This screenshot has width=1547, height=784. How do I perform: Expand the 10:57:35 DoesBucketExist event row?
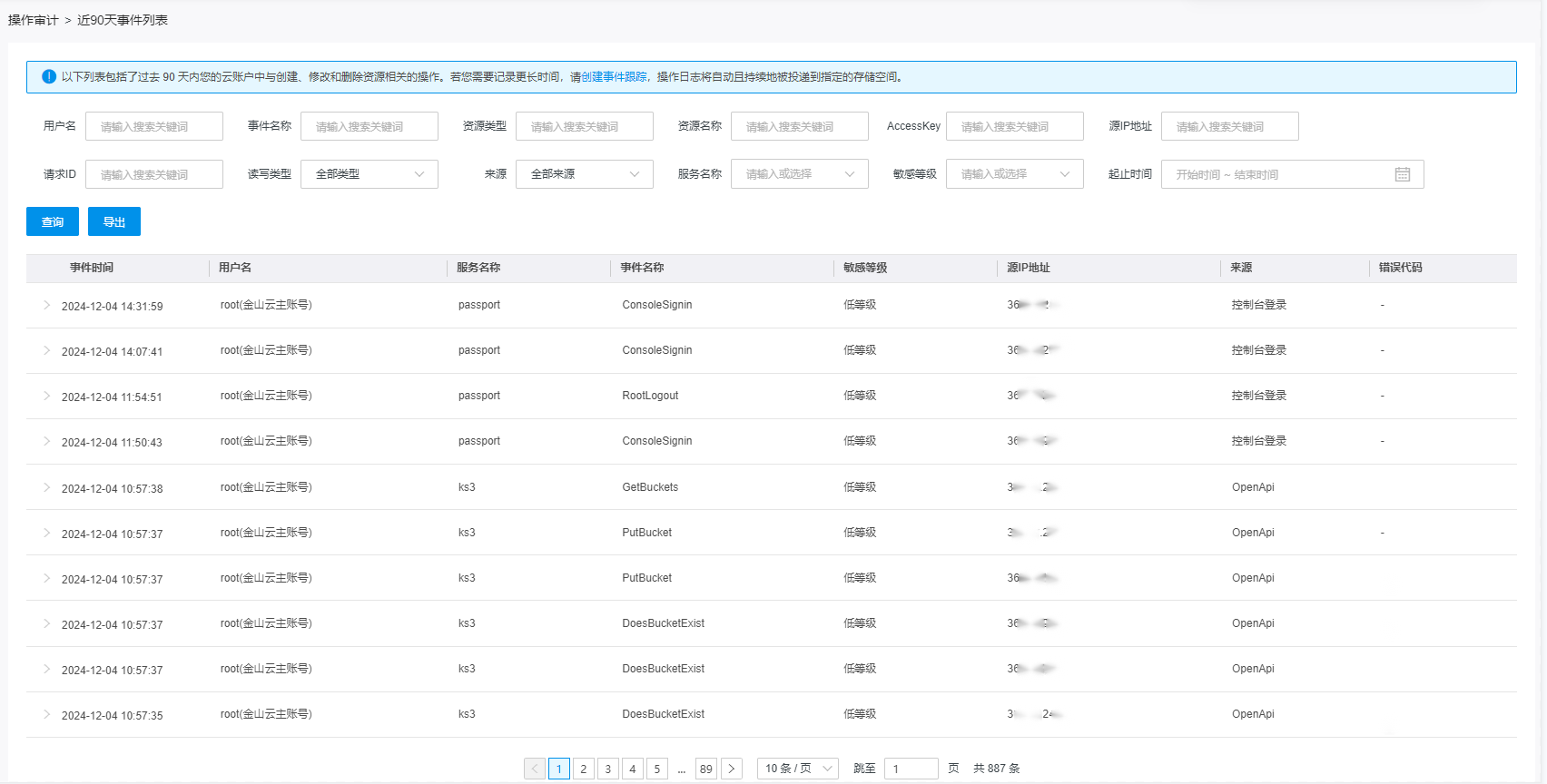point(46,715)
